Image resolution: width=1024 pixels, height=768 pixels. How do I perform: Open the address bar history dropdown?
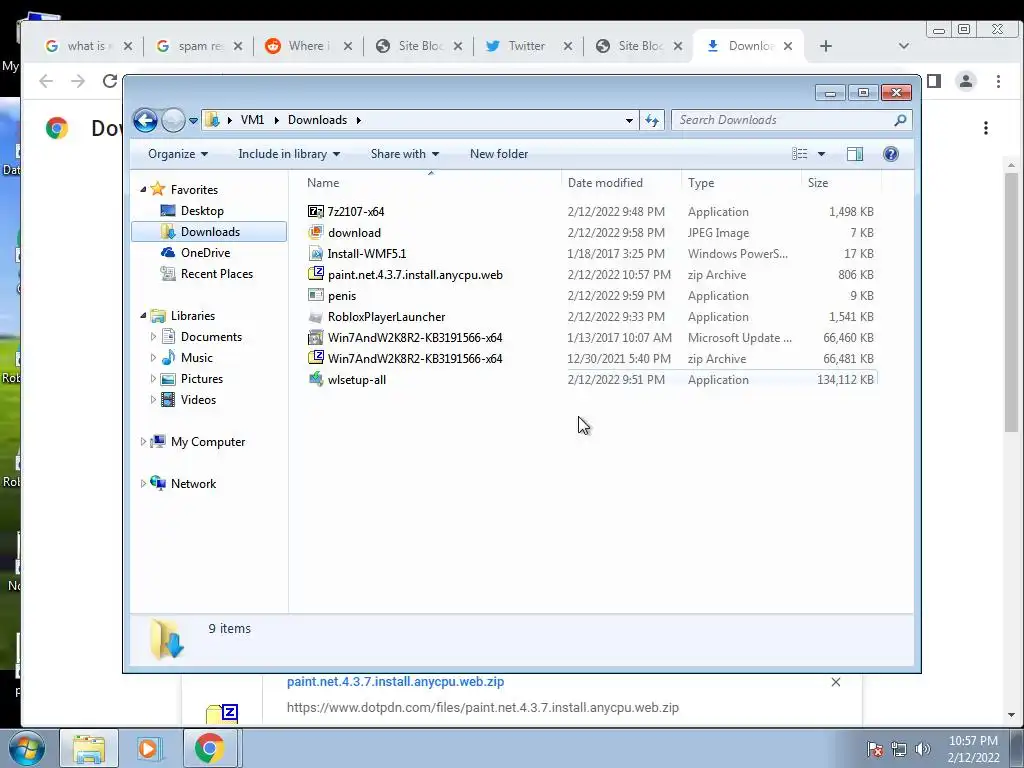pos(629,121)
